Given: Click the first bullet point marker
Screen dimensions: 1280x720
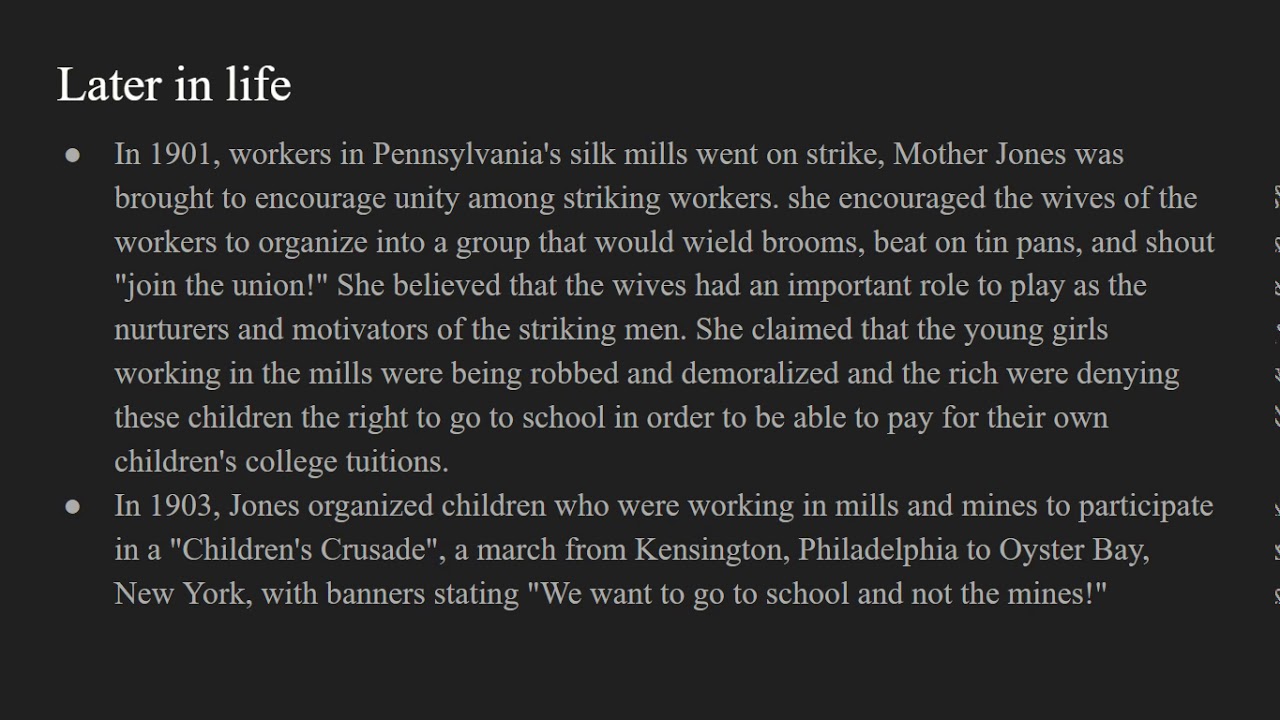Looking at the screenshot, I should point(72,155).
